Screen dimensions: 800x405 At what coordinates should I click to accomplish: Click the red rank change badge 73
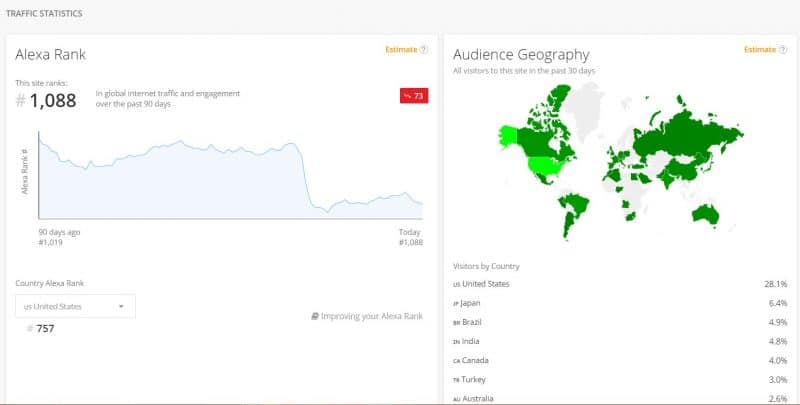click(414, 95)
